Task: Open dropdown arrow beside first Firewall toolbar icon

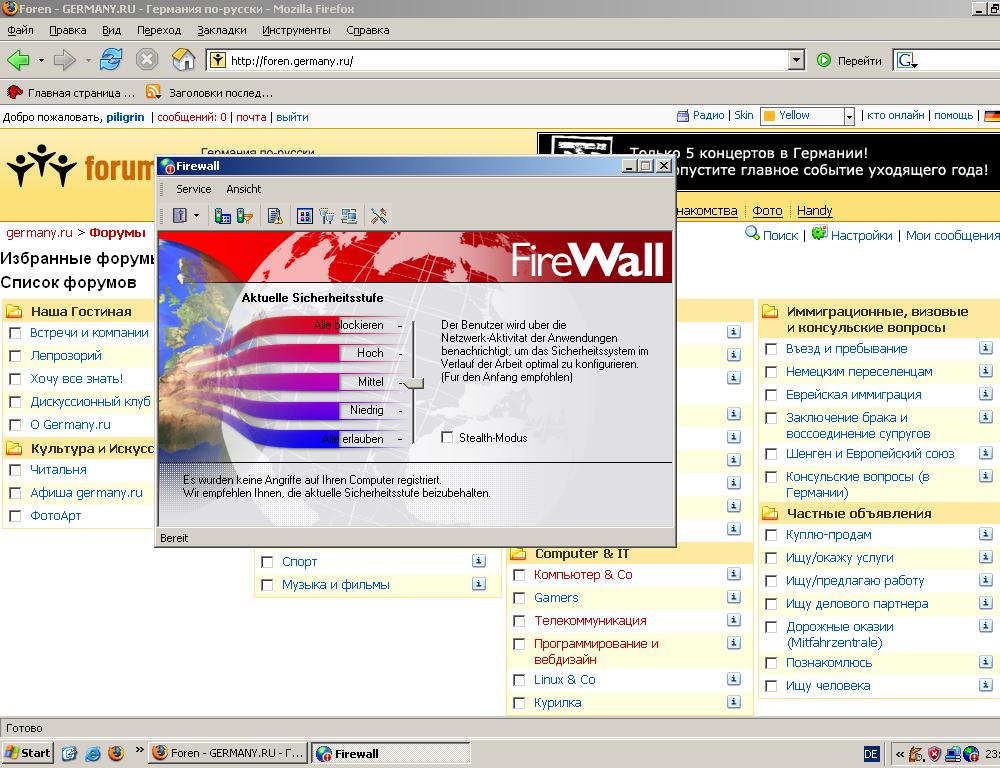Action: [196, 216]
